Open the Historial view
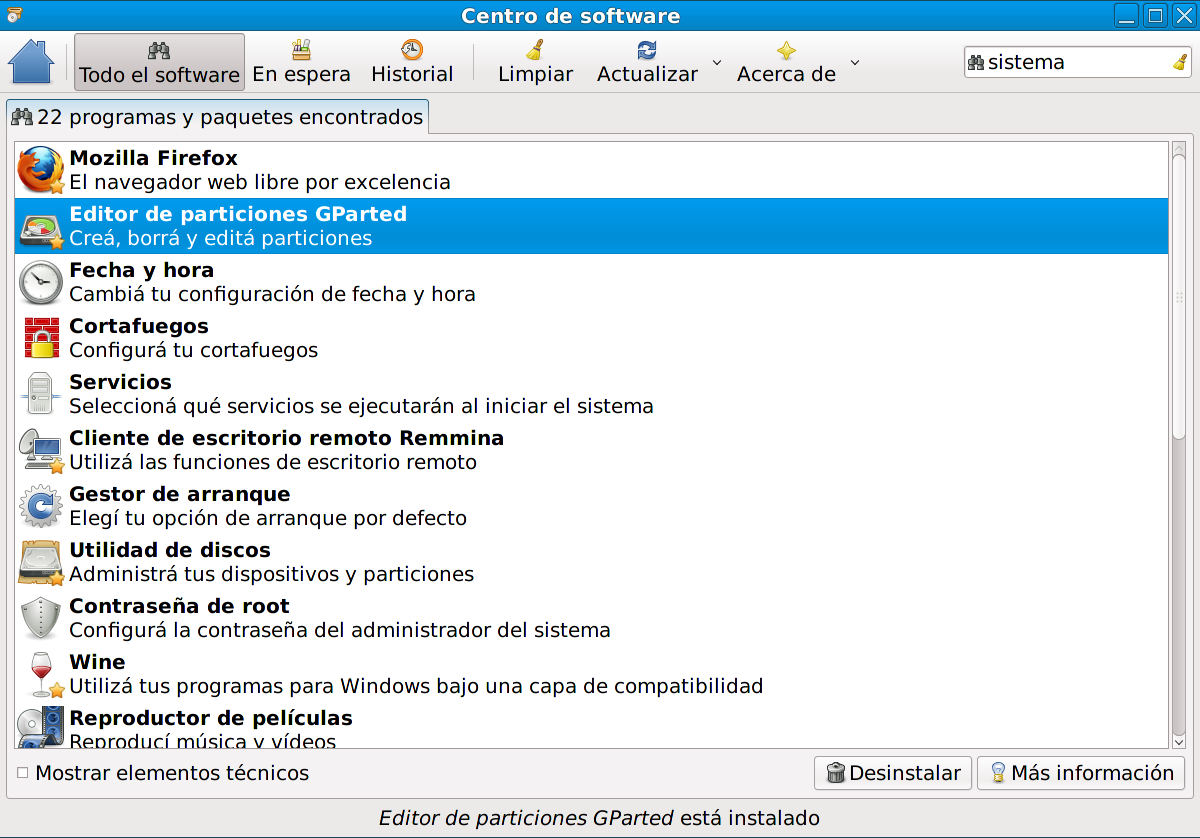This screenshot has width=1200, height=838. click(412, 62)
